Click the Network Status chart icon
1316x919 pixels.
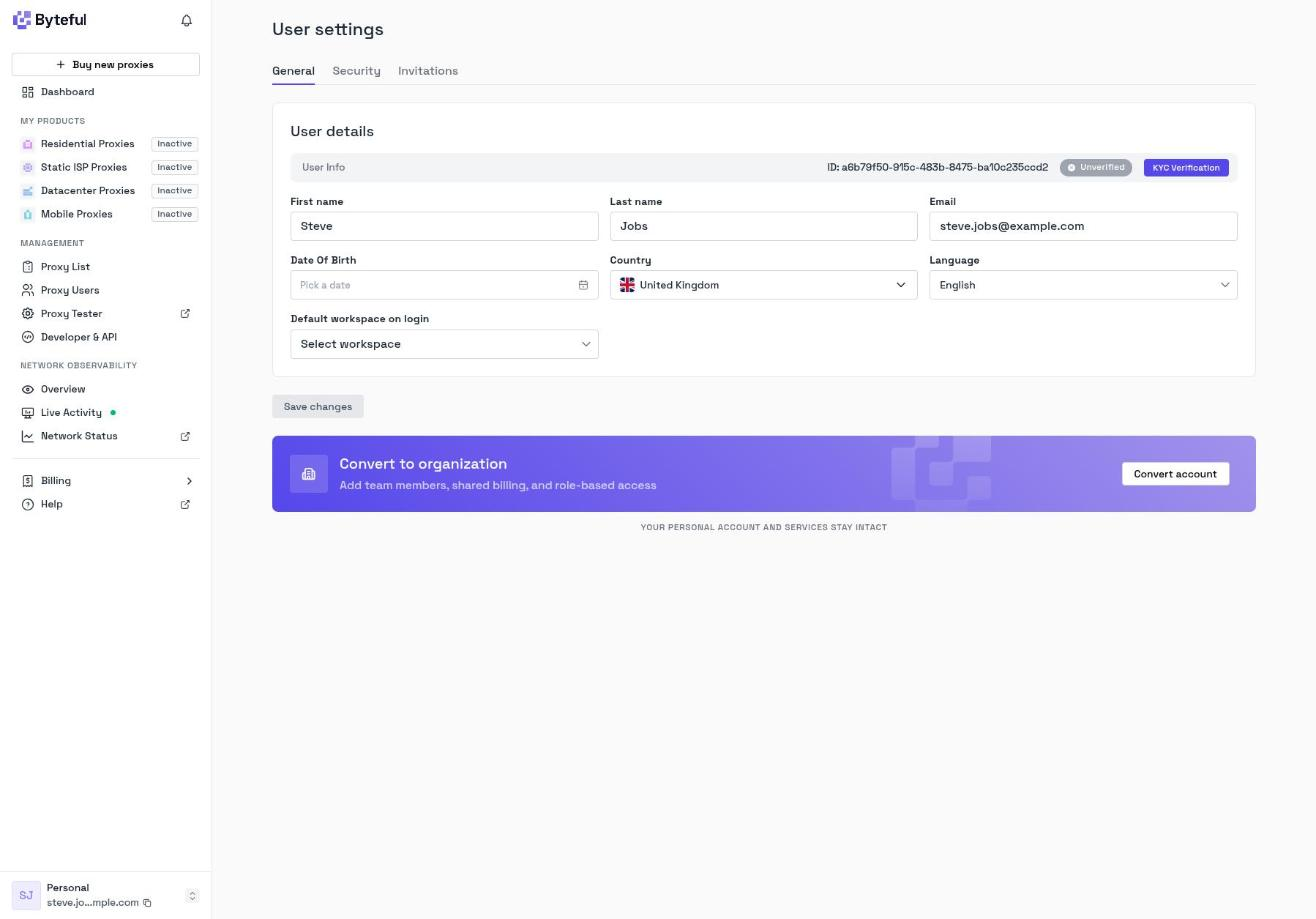click(x=28, y=436)
